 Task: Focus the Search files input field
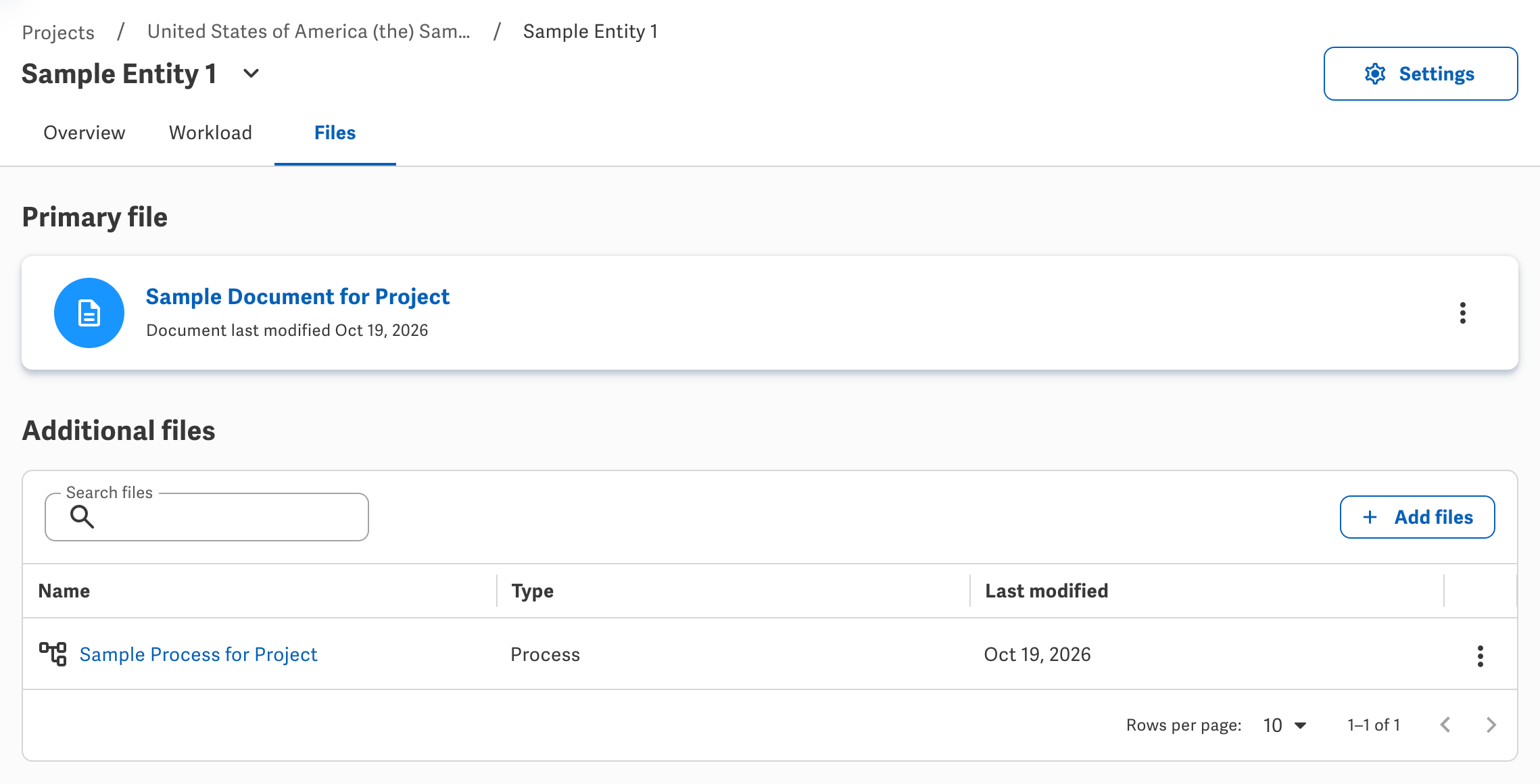pyautogui.click(x=207, y=517)
